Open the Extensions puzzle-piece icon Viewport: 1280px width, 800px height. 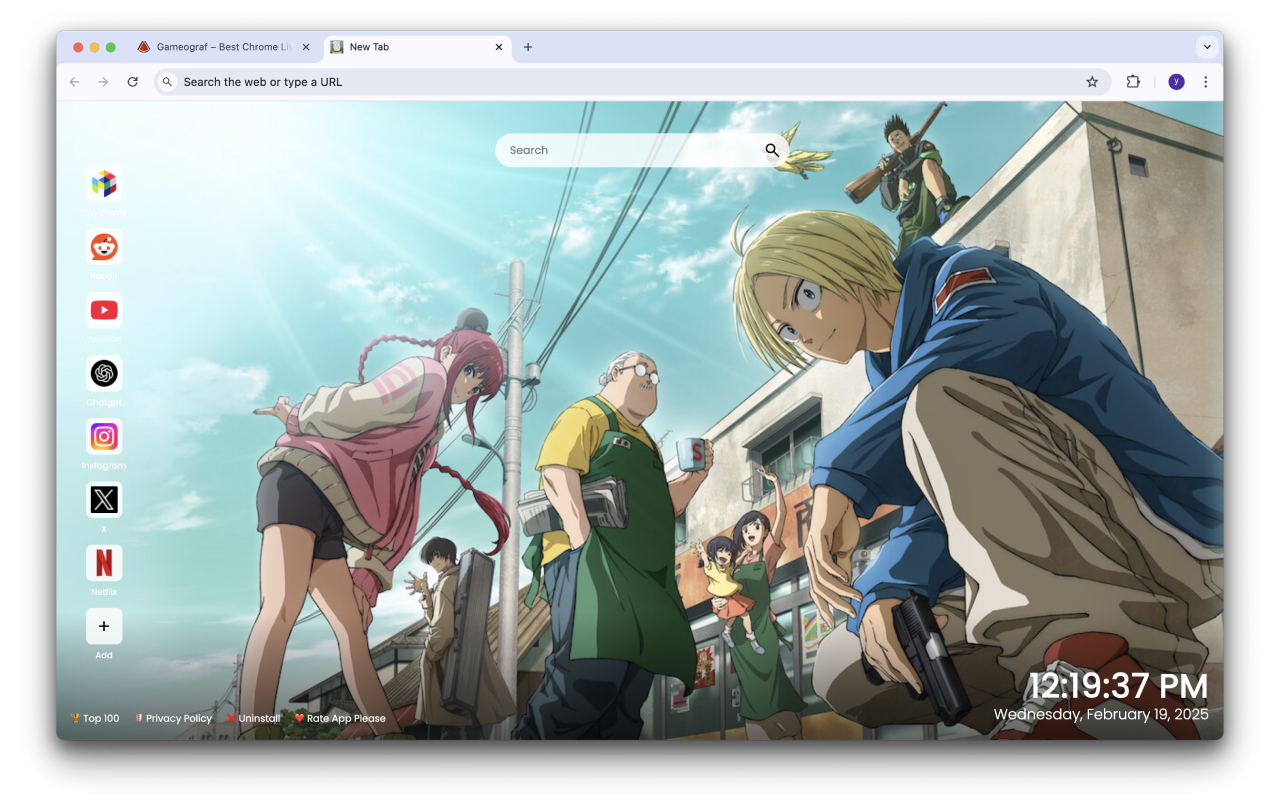tap(1133, 81)
